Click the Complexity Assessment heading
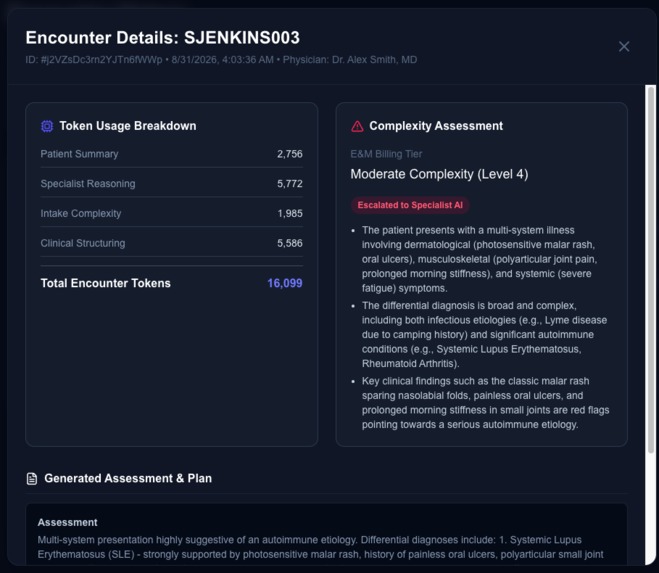The image size is (659, 573). [x=436, y=126]
